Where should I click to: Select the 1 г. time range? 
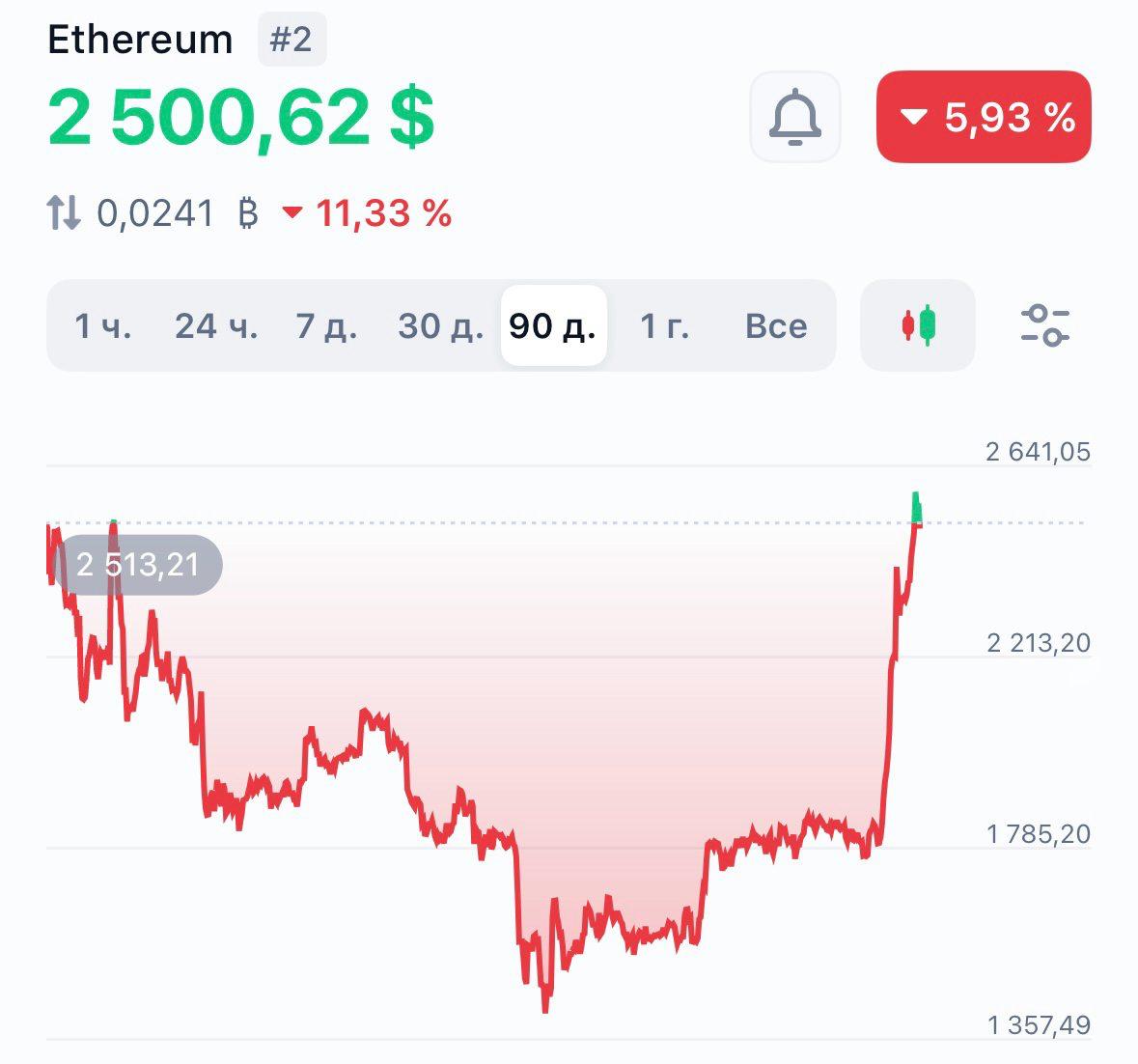[x=665, y=326]
